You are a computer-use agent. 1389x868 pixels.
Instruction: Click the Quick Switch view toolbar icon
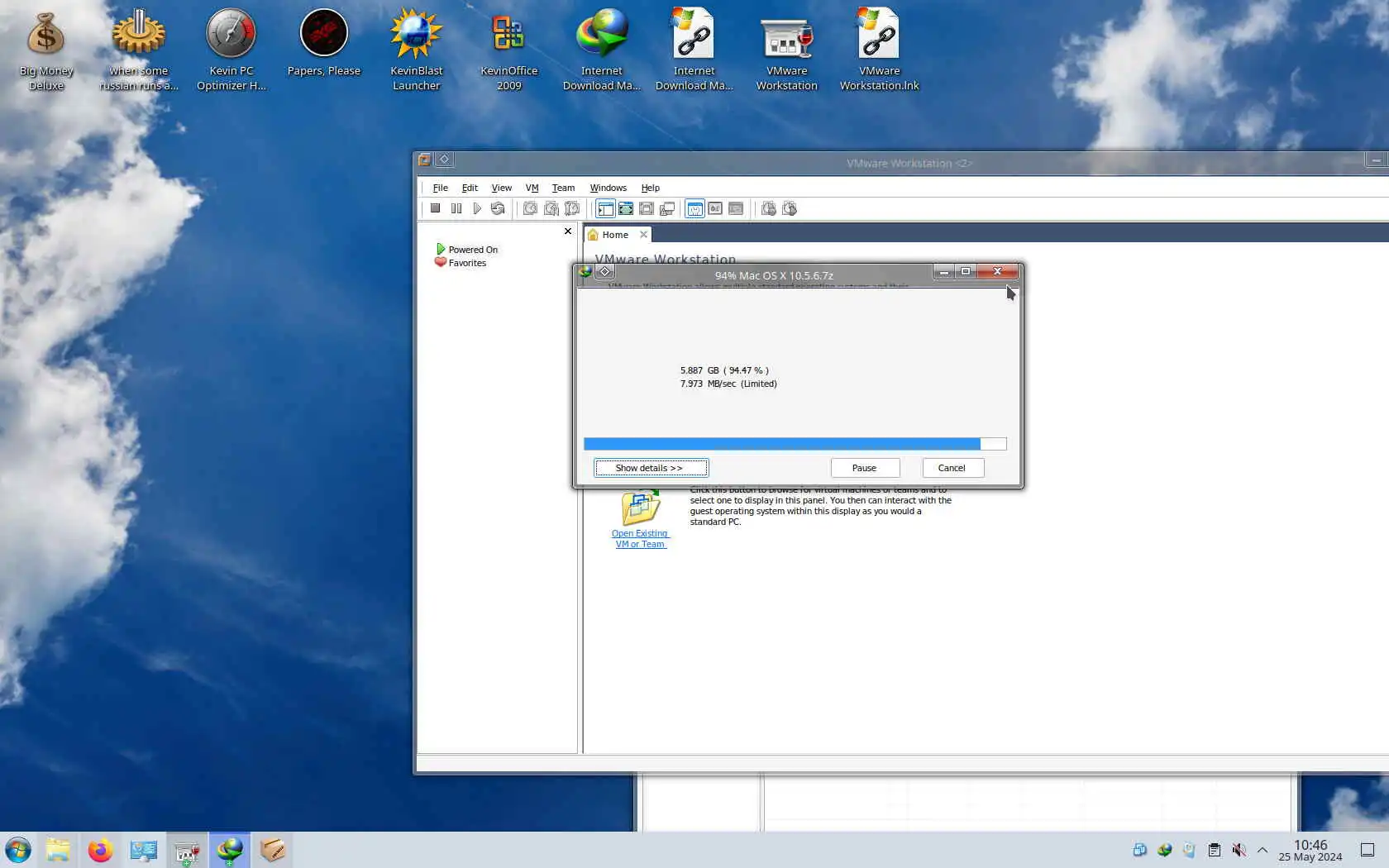click(626, 208)
